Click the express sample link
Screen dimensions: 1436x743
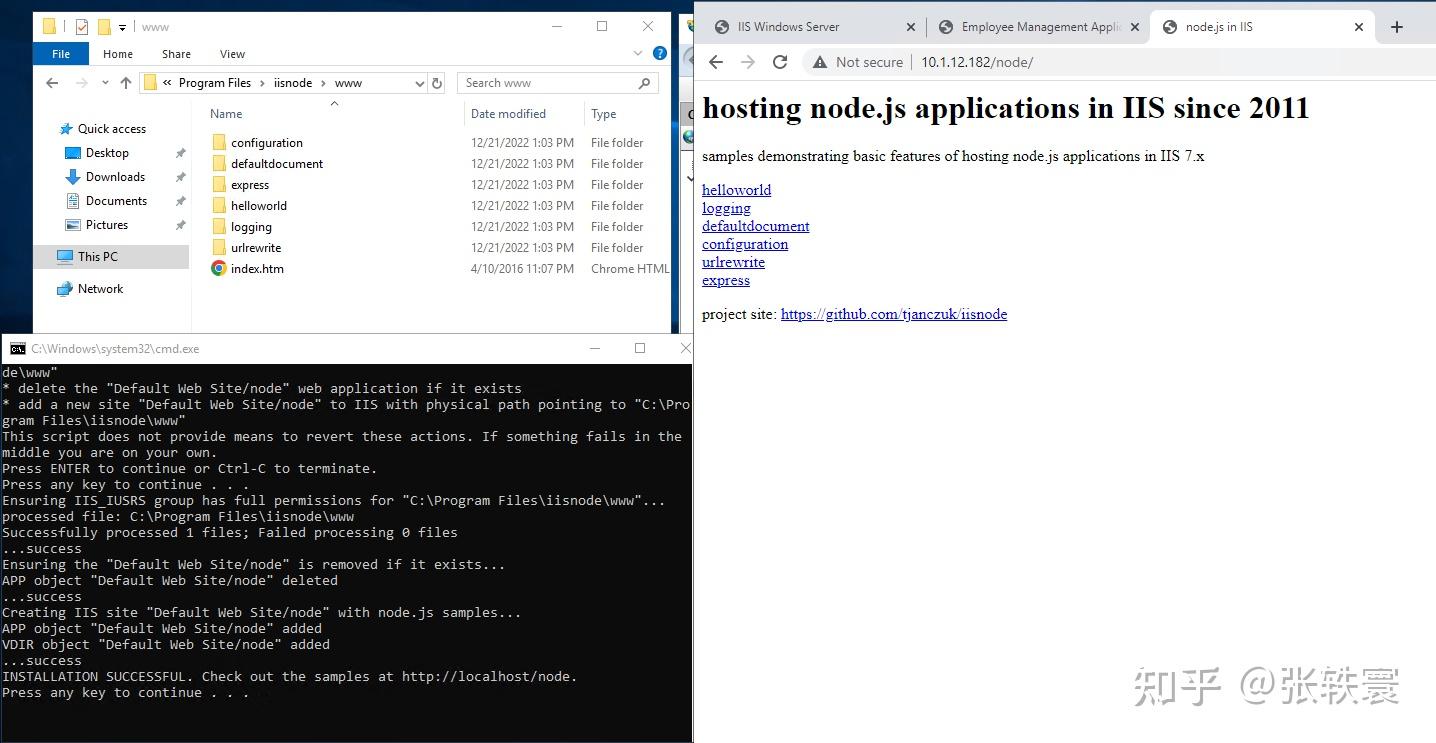click(x=726, y=280)
